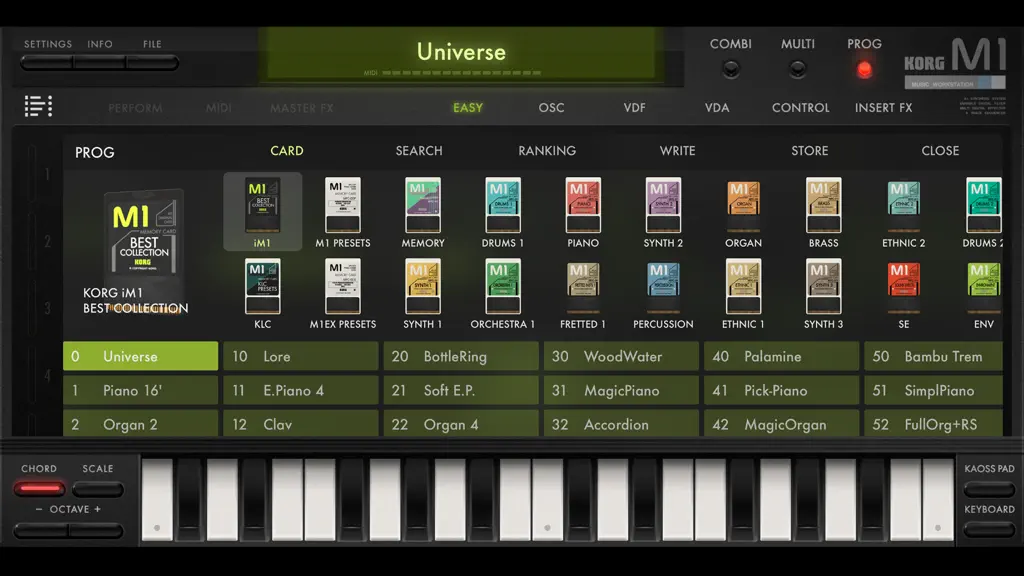
Task: Pick the BRASS card icon
Action: pos(823,205)
